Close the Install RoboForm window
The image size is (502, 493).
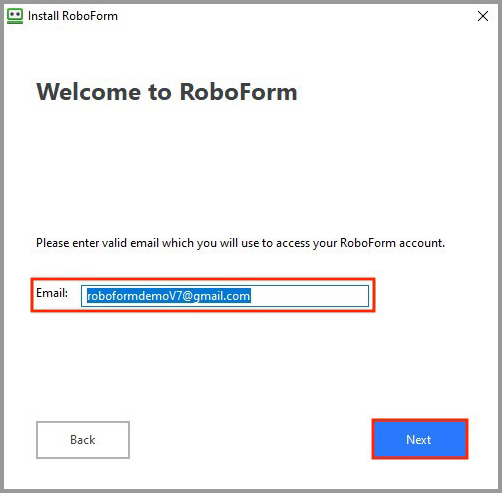483,16
